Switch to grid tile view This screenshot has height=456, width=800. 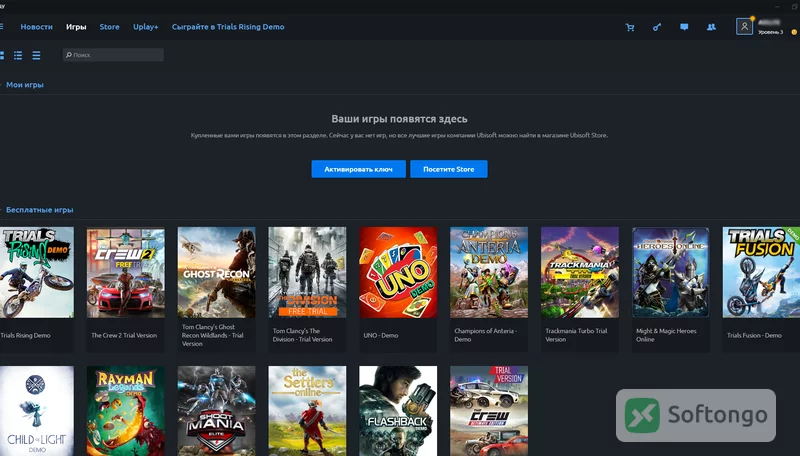pyautogui.click(x=2, y=55)
